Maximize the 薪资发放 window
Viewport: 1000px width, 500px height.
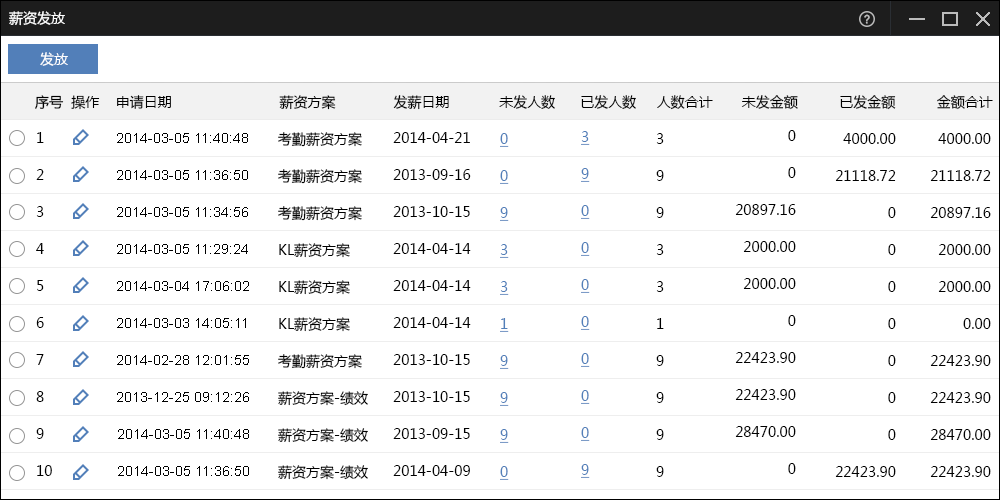tap(949, 19)
